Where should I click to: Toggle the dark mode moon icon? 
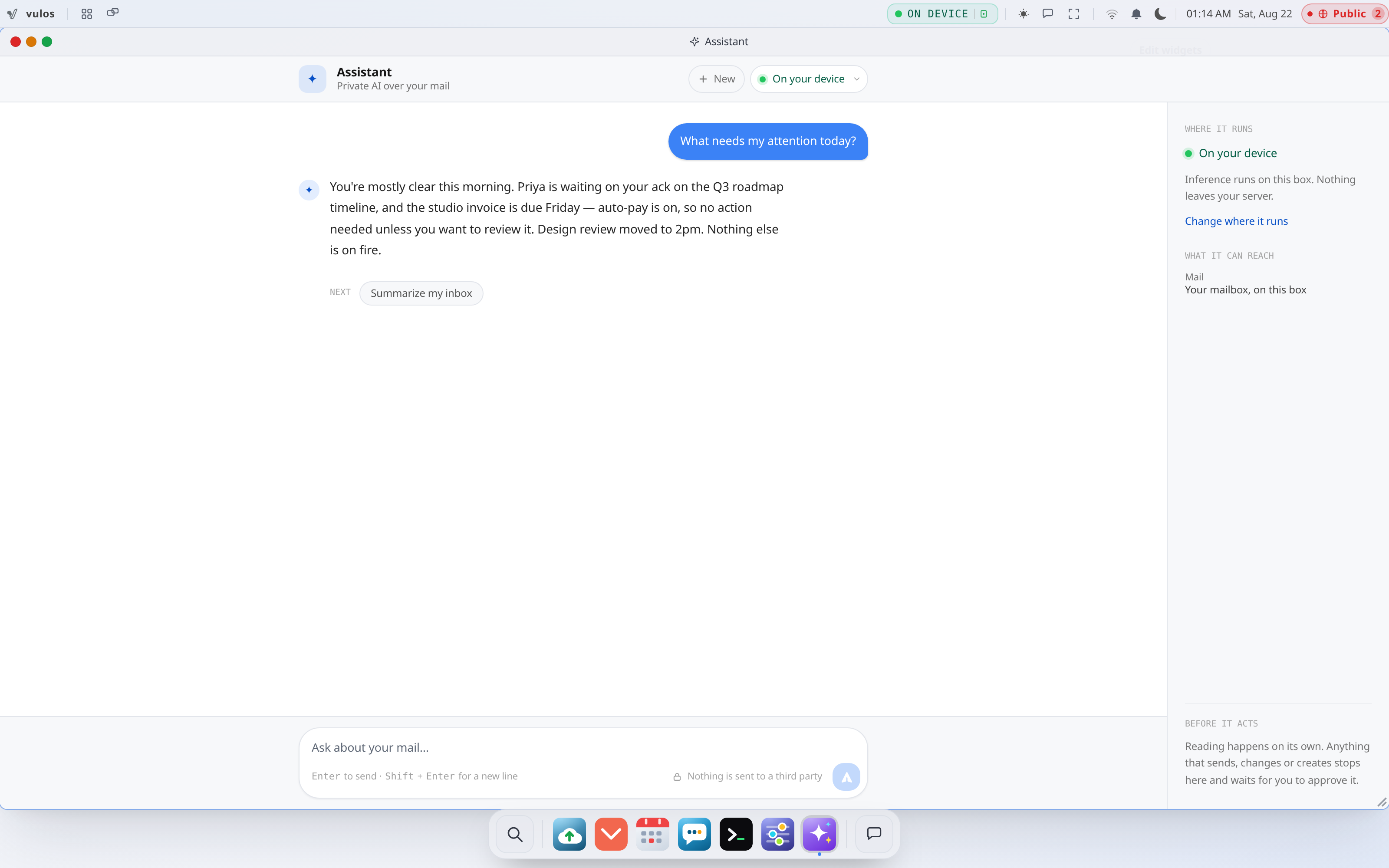(1160, 14)
